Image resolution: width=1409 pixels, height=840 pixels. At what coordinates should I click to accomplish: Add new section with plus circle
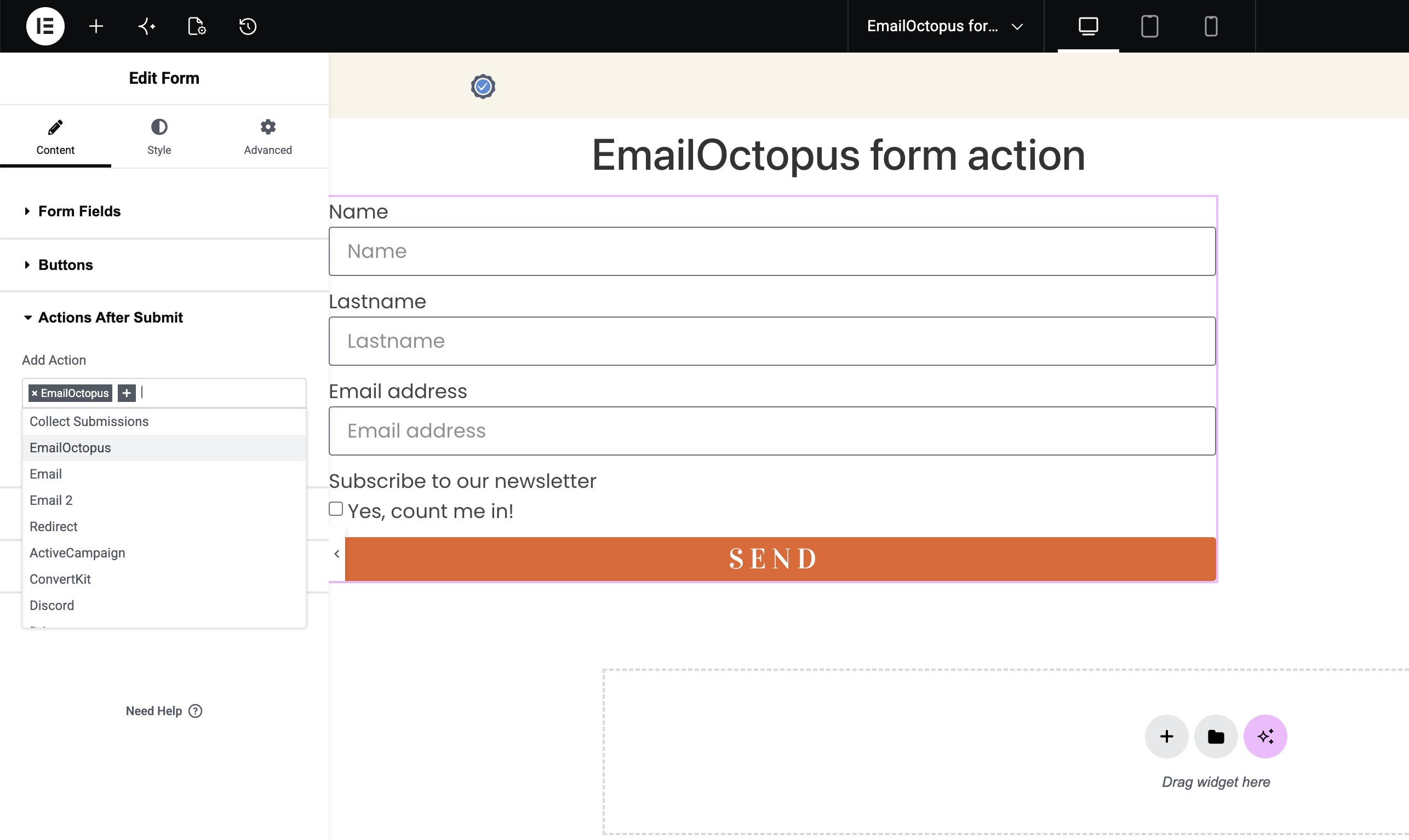1166,737
